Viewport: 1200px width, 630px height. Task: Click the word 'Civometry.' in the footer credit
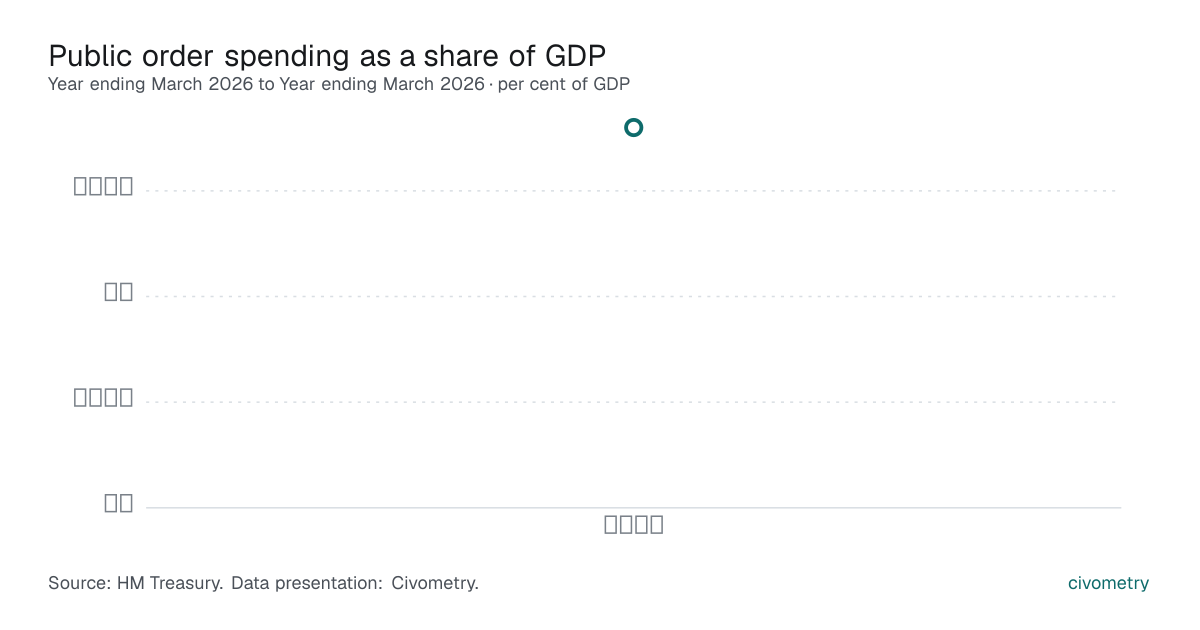coord(435,583)
